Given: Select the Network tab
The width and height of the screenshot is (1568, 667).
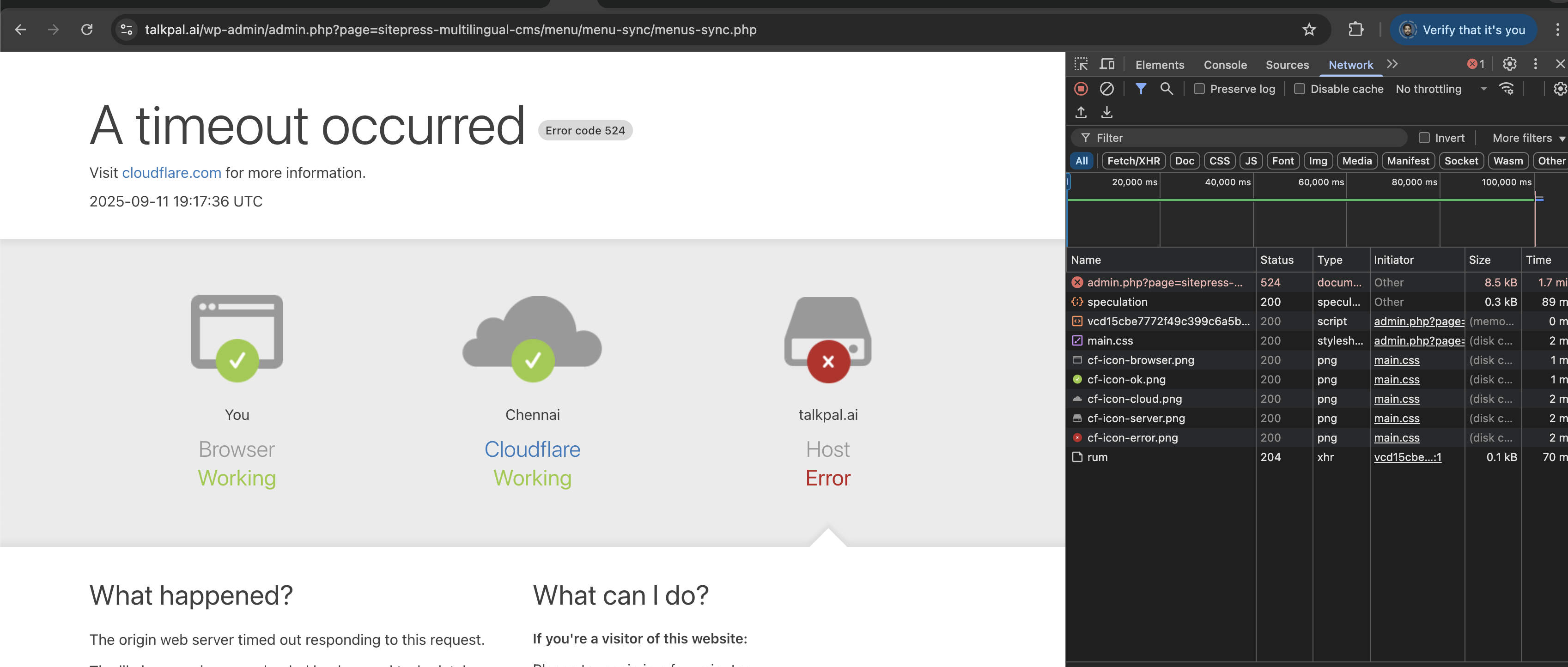Looking at the screenshot, I should click(1351, 65).
